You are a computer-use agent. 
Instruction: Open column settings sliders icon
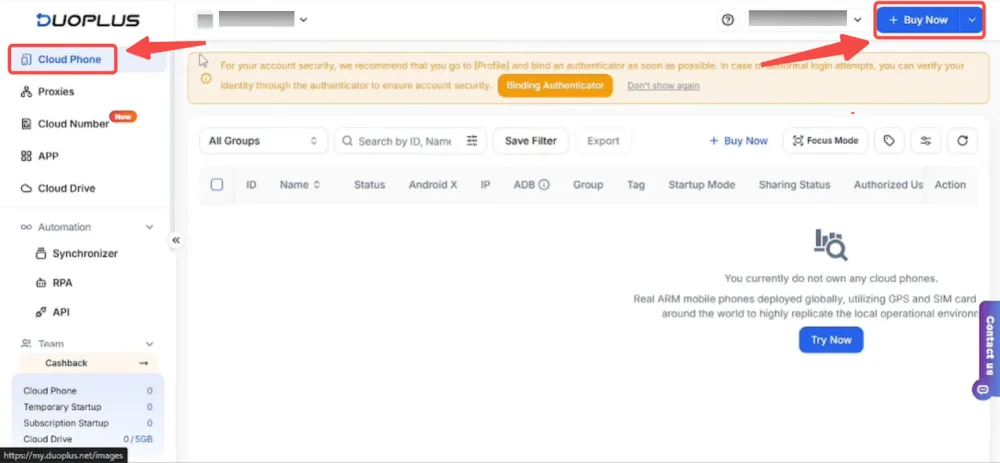926,141
